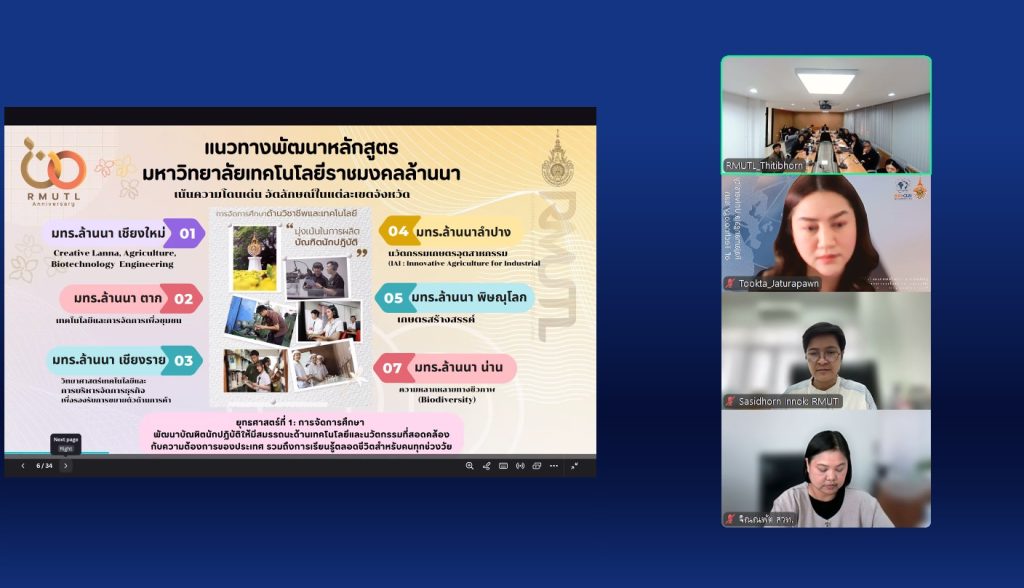Screen dimensions: 1024x588
Task: Click the RMUTL_Thitibhorn name label
Action: click(764, 166)
